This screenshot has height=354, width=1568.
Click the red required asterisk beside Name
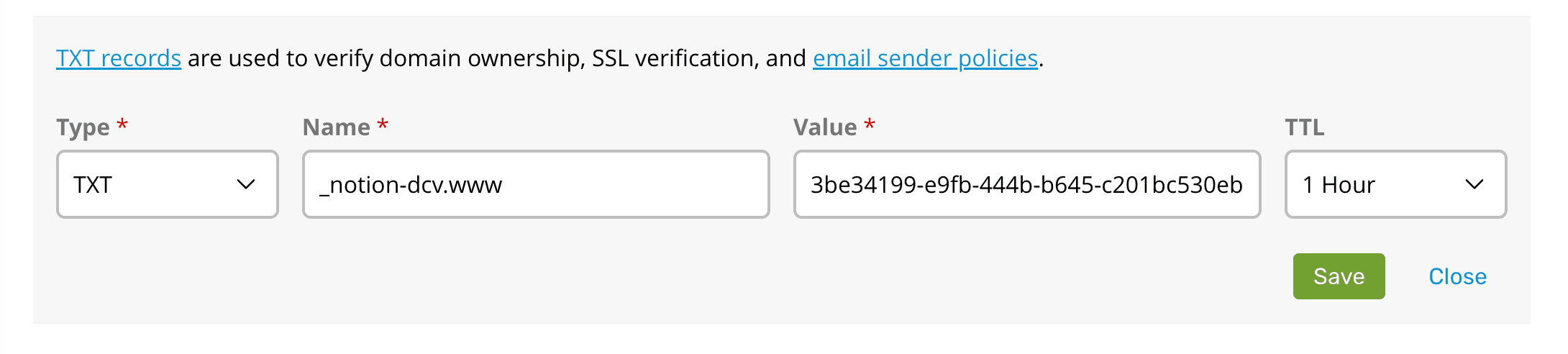point(383,124)
